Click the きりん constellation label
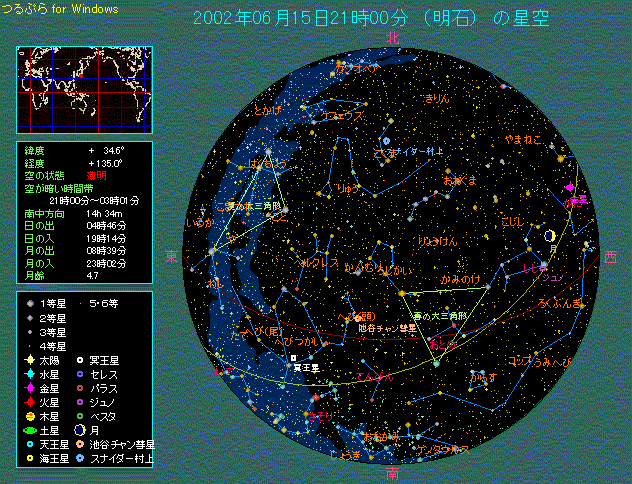The height and width of the screenshot is (484, 632). tap(437, 98)
